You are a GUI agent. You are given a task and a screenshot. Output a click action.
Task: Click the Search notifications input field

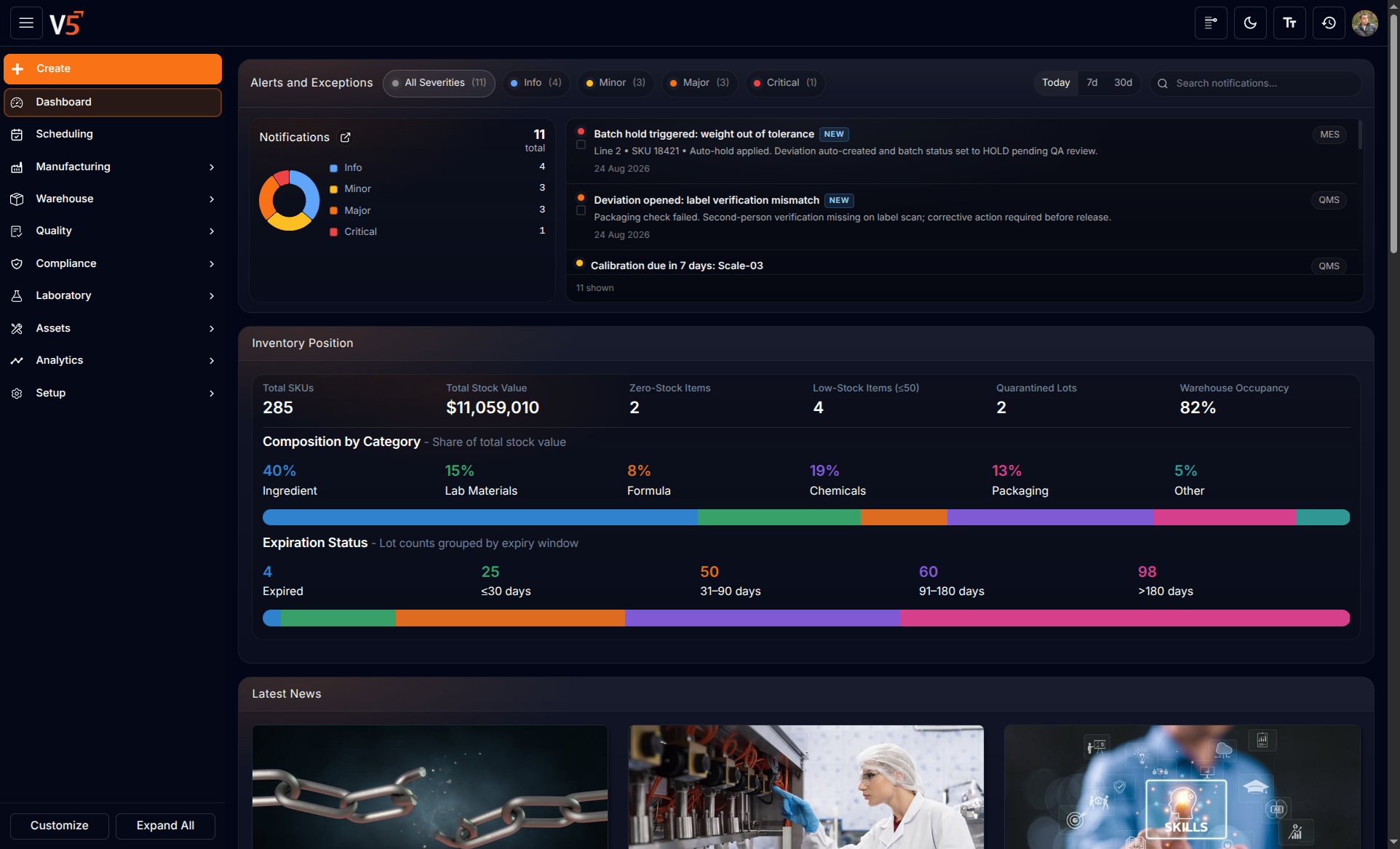[x=1255, y=84]
